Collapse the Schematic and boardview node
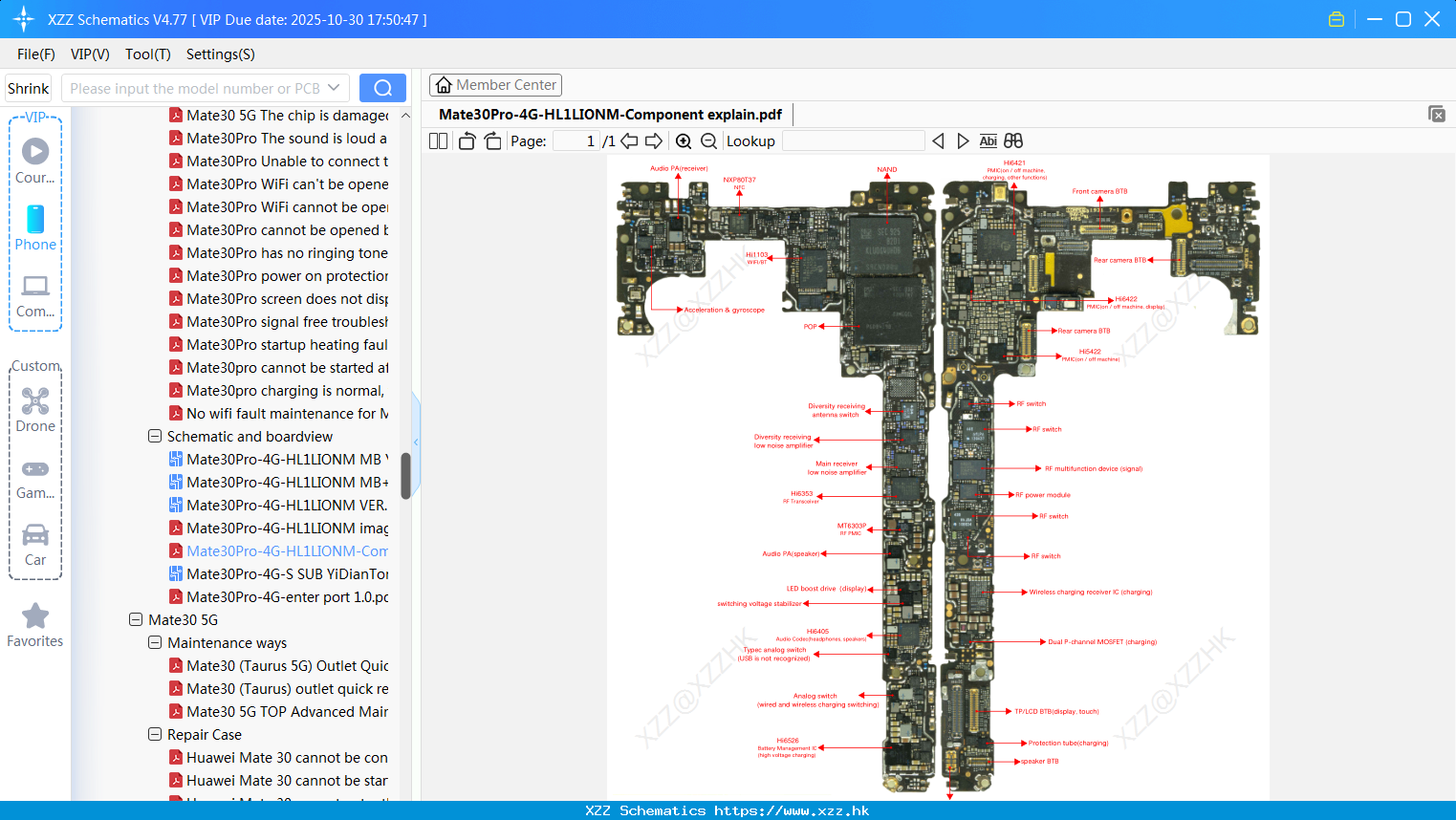This screenshot has height=820, width=1456. (155, 436)
